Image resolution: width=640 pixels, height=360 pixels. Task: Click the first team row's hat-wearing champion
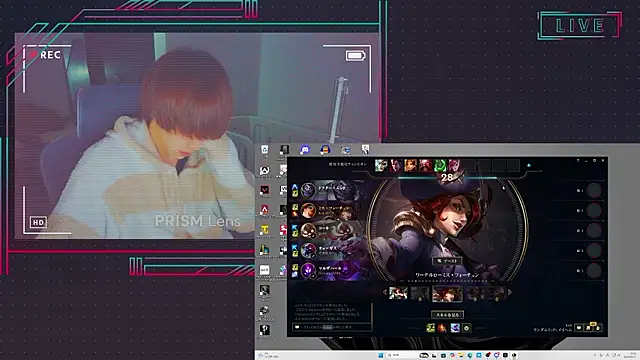click(309, 190)
